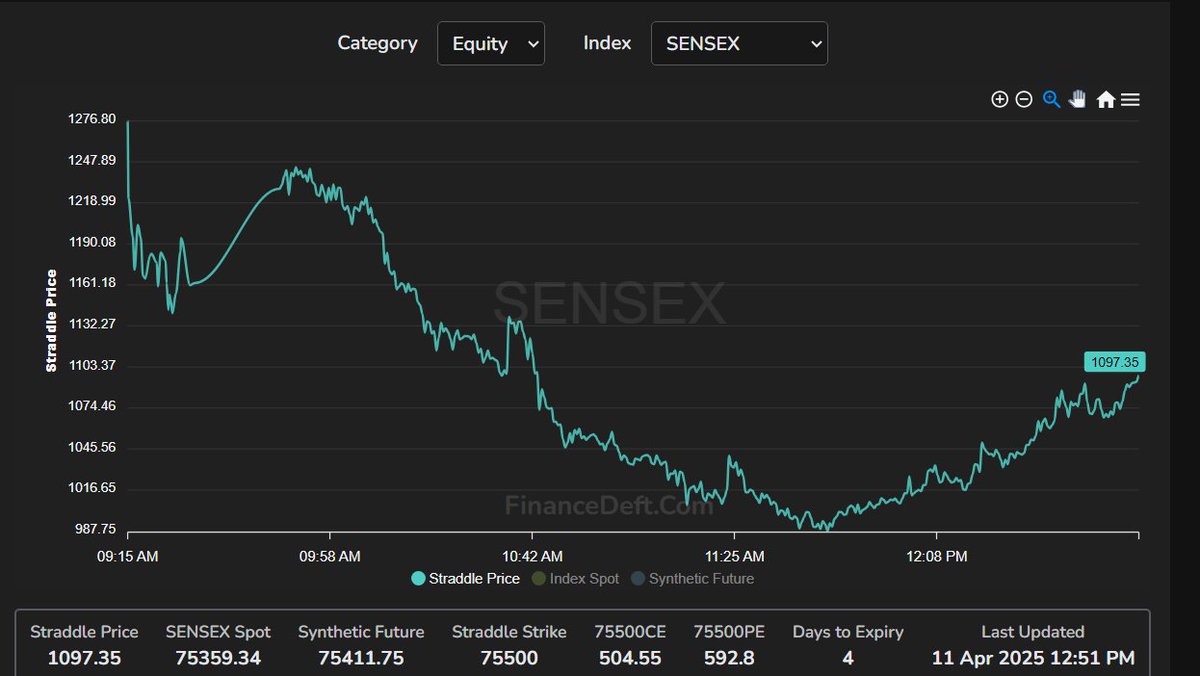Toggle the Synthetic Future legend series
Image resolution: width=1200 pixels, height=676 pixels.
692,578
